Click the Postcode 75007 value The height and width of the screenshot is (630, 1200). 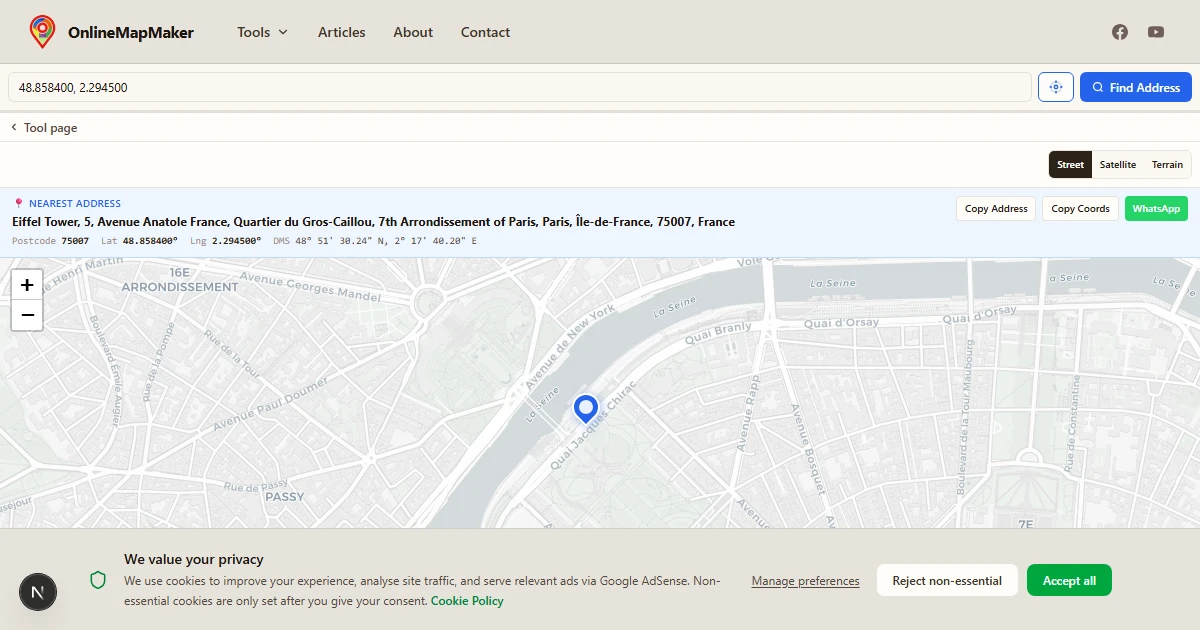click(x=75, y=241)
